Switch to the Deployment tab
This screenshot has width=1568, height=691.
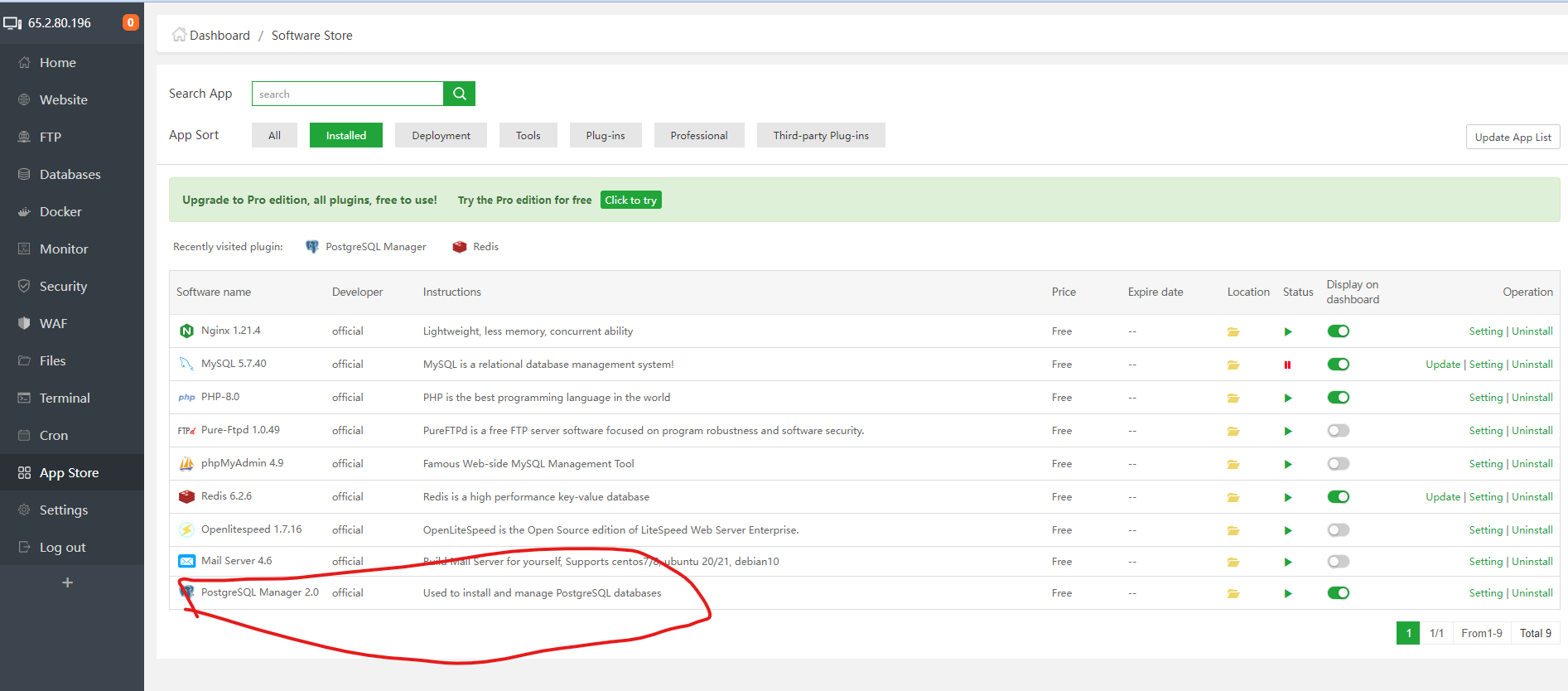coord(441,135)
